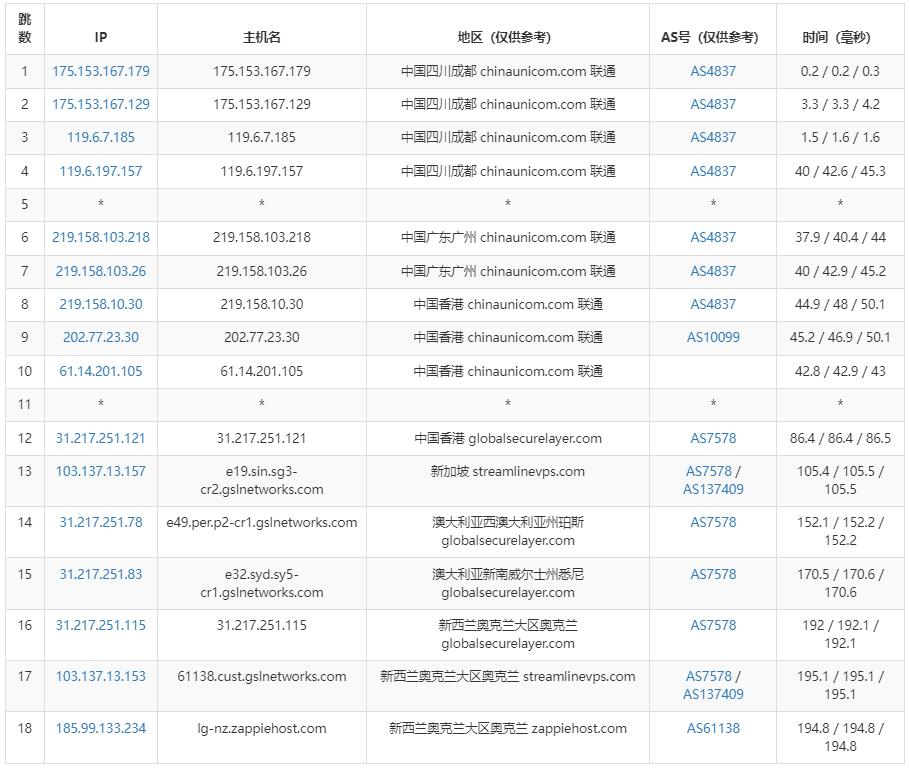
Task: Click the 119.6.7.185 IP link
Action: click(x=101, y=137)
